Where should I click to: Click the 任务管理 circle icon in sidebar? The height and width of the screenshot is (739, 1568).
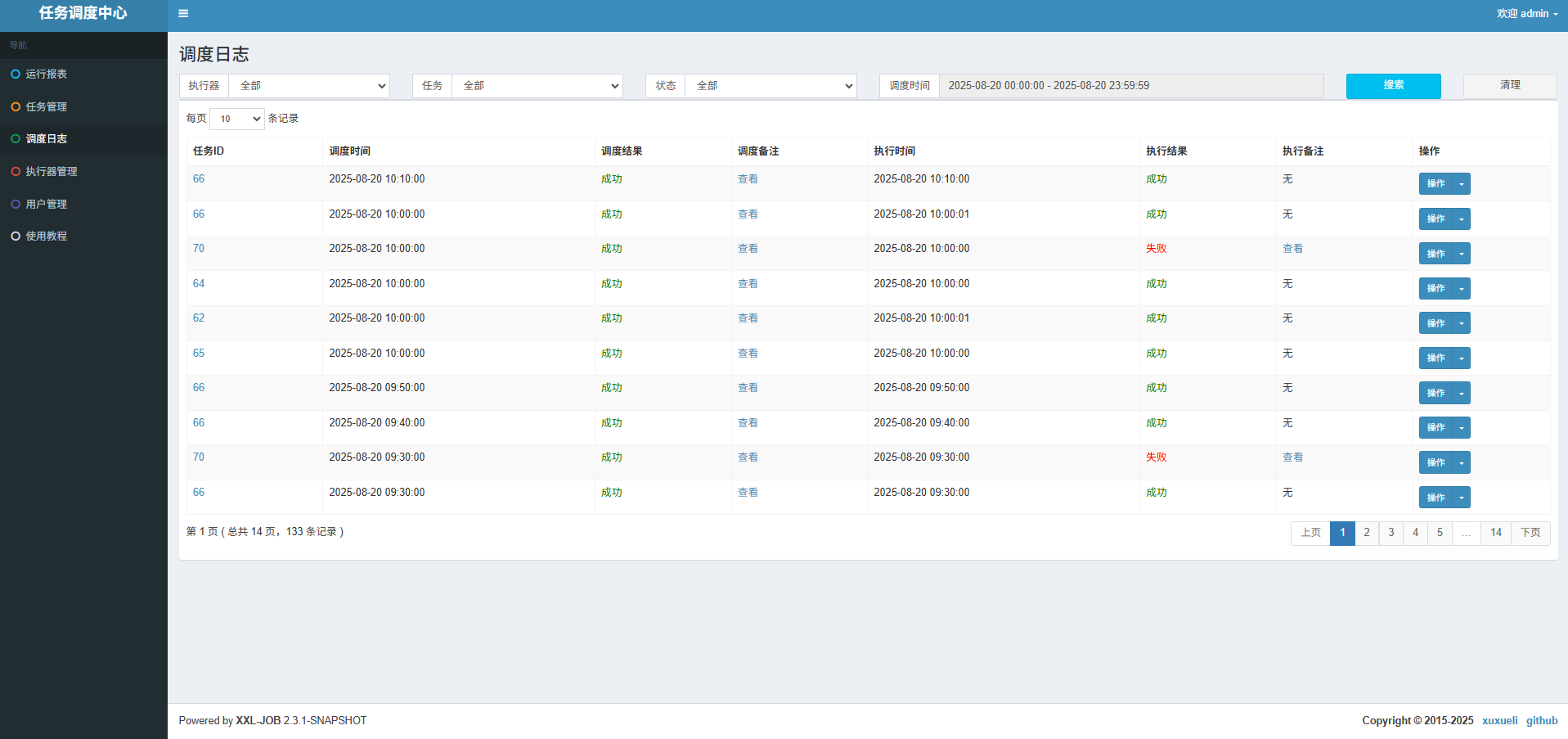pyautogui.click(x=16, y=107)
